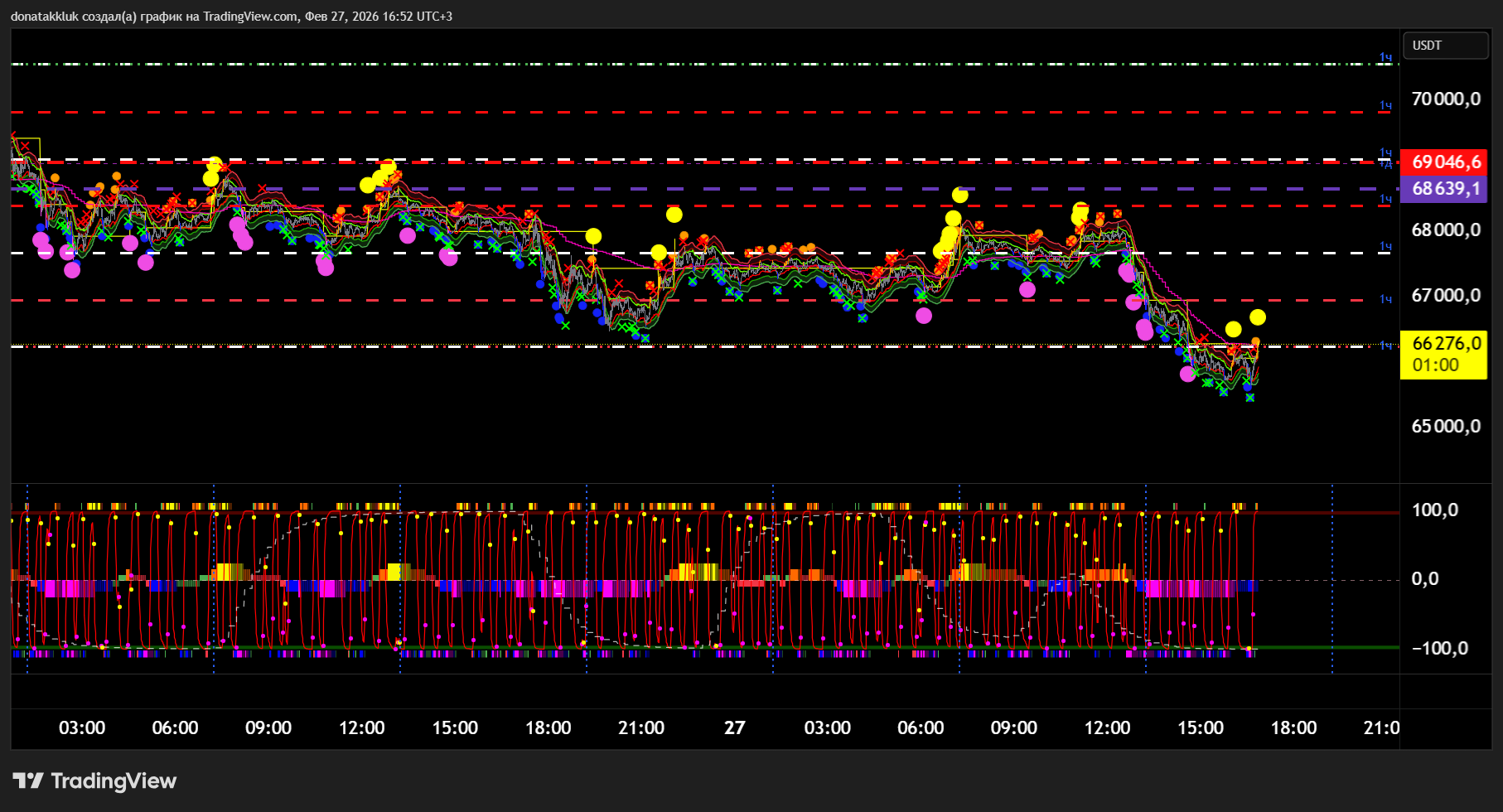Click the 70000,0 price scale label
The height and width of the screenshot is (812, 1503).
click(1445, 99)
